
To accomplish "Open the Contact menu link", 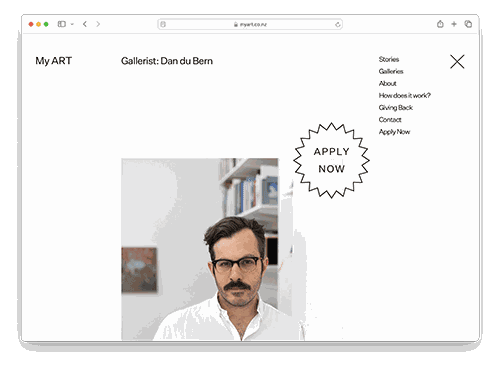I will (x=390, y=119).
